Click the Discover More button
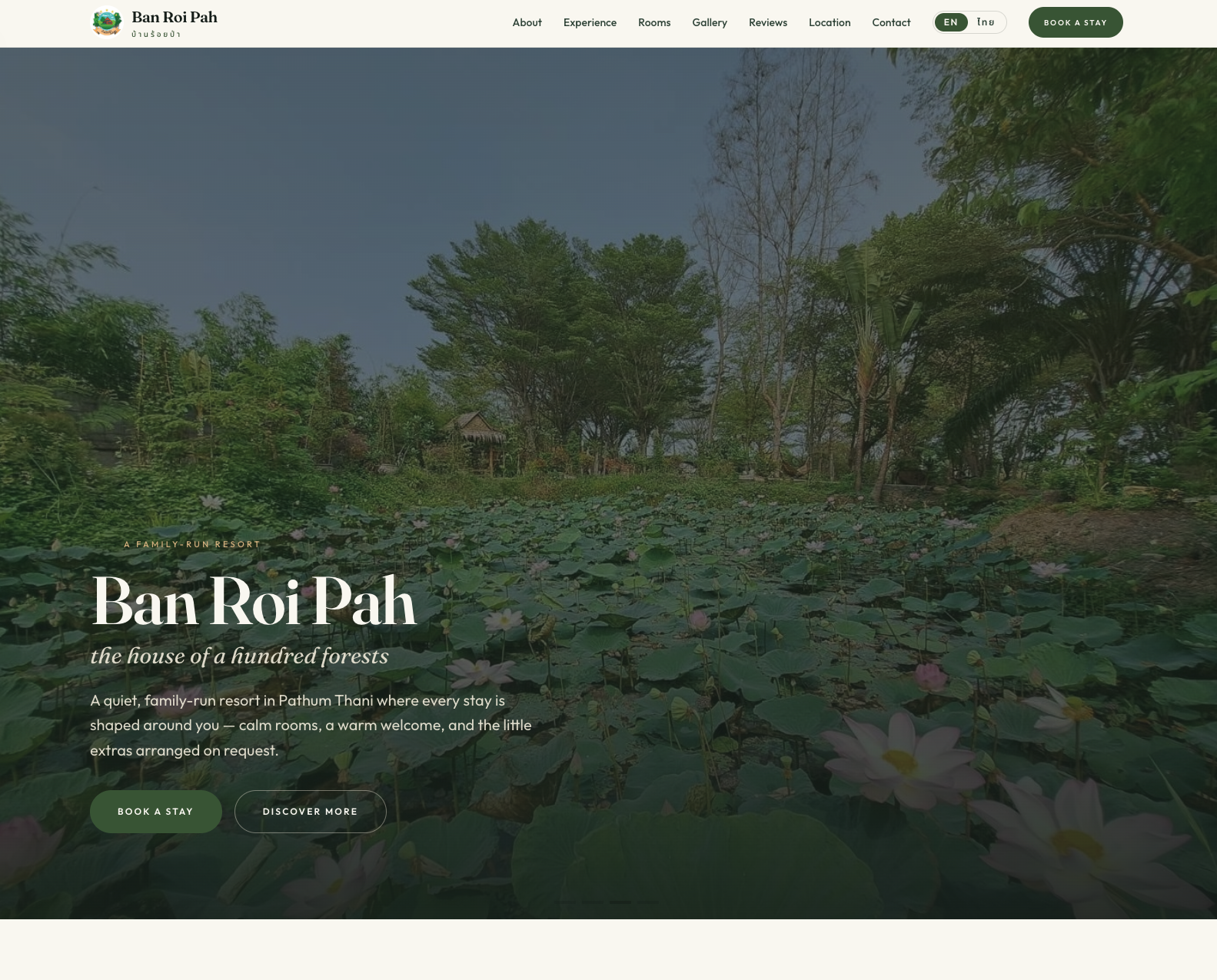 (311, 812)
